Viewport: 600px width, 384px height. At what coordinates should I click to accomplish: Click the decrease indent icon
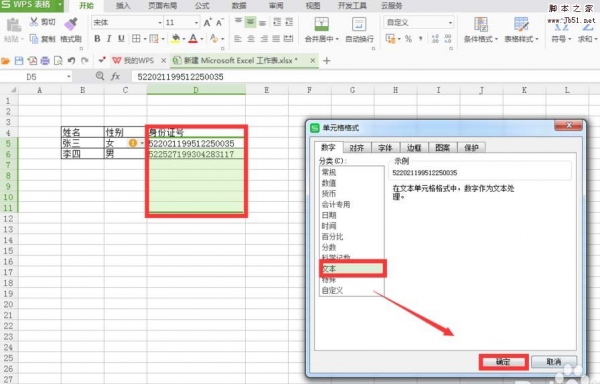pos(277,22)
